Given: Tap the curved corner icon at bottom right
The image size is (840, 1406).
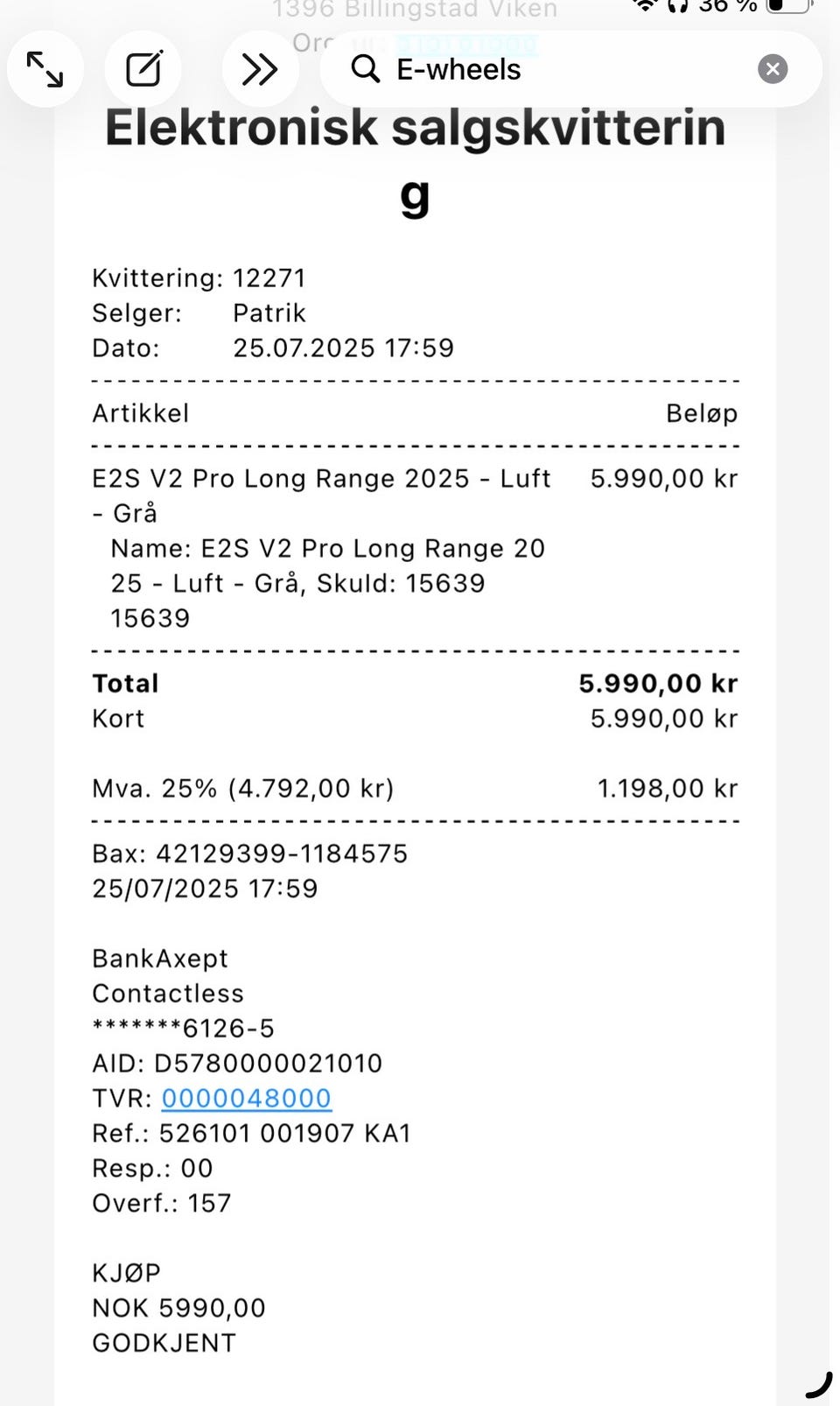Looking at the screenshot, I should [819, 1385].
